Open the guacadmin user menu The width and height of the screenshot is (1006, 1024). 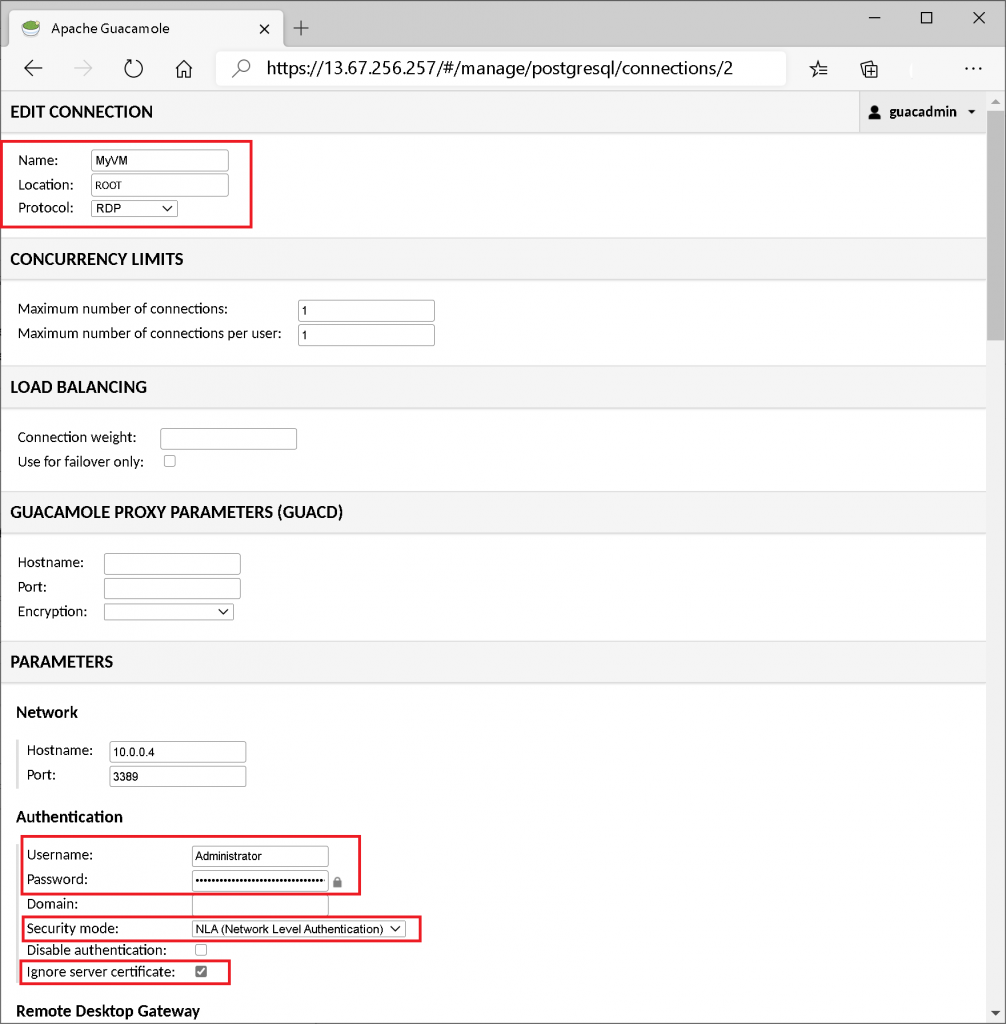922,112
